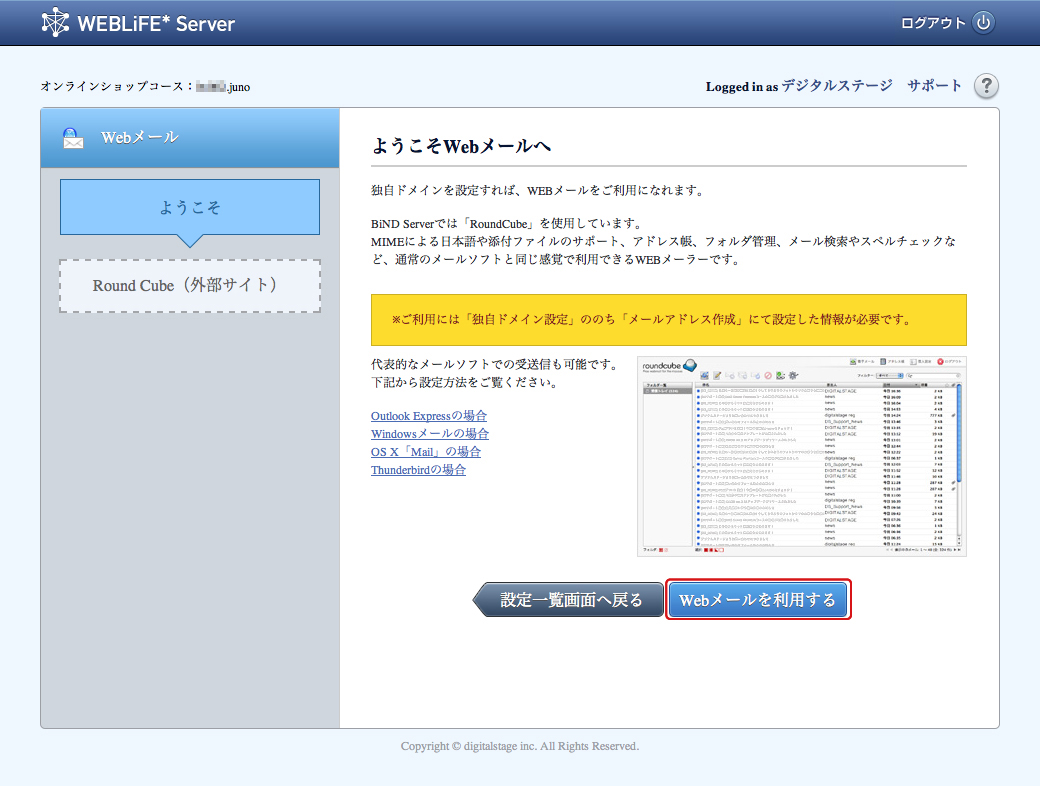Click the envelope icon in the sidebar header
The width and height of the screenshot is (1040, 786).
tap(73, 138)
